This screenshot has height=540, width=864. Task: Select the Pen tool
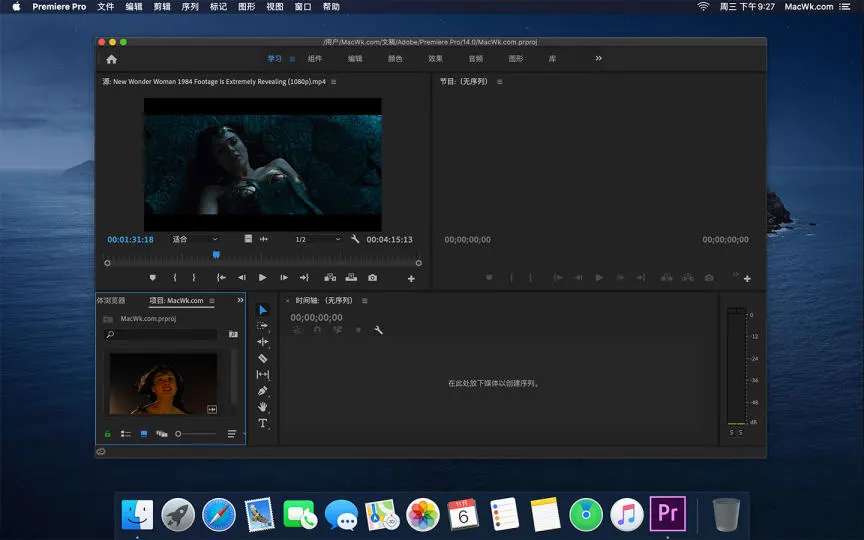(x=263, y=391)
